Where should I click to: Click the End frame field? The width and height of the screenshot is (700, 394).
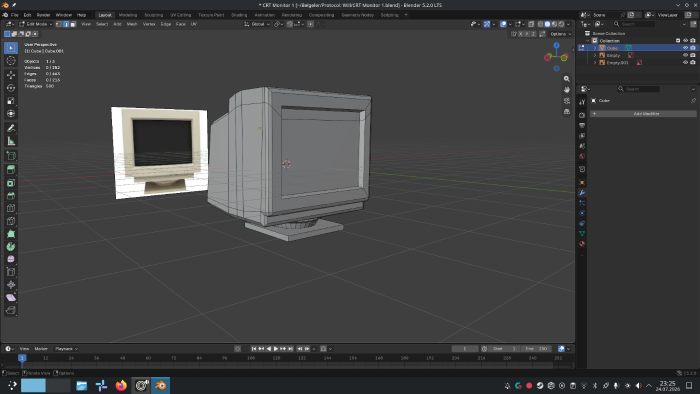(x=536, y=349)
